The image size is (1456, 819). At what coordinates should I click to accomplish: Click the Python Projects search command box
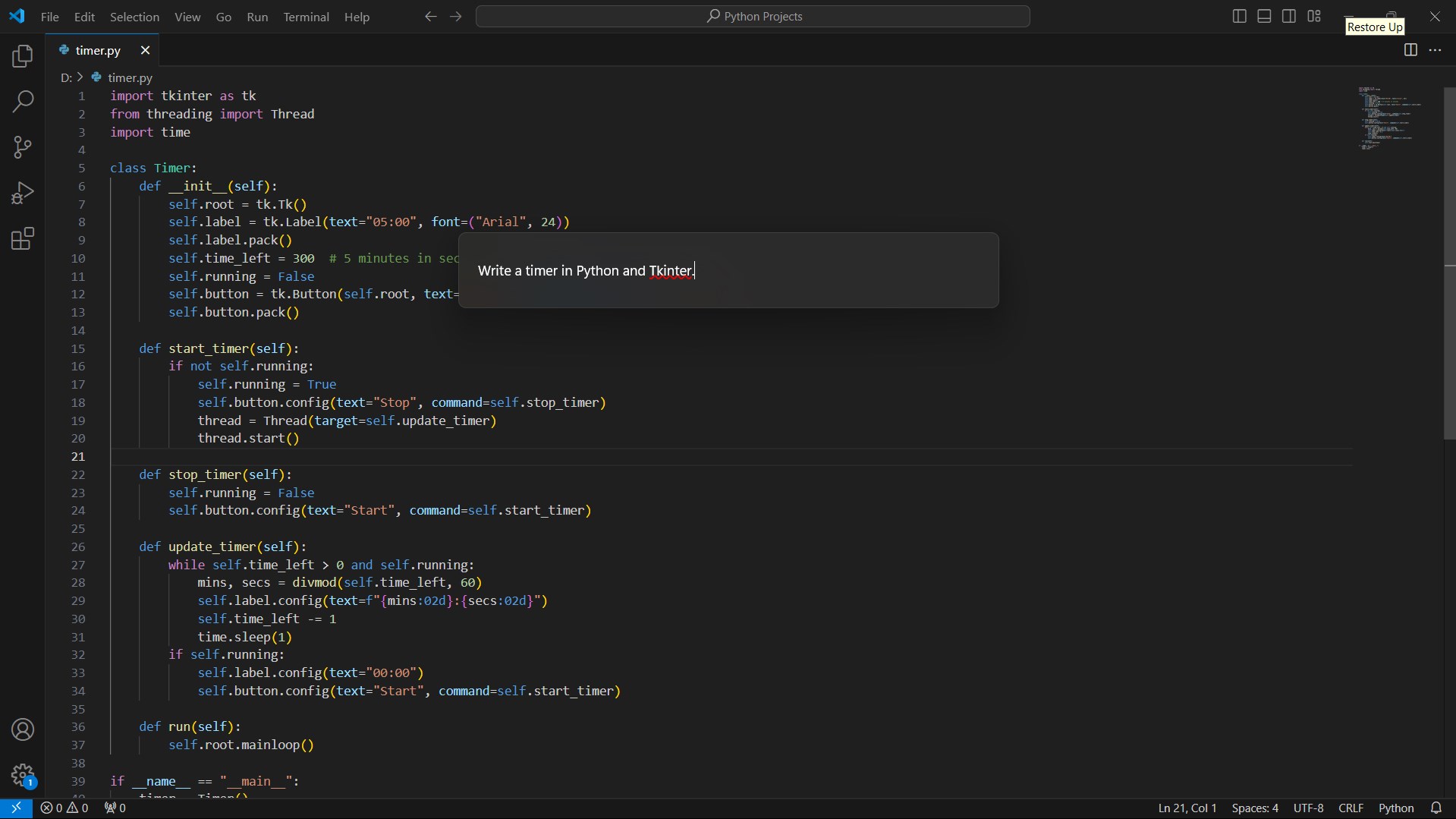tap(753, 16)
